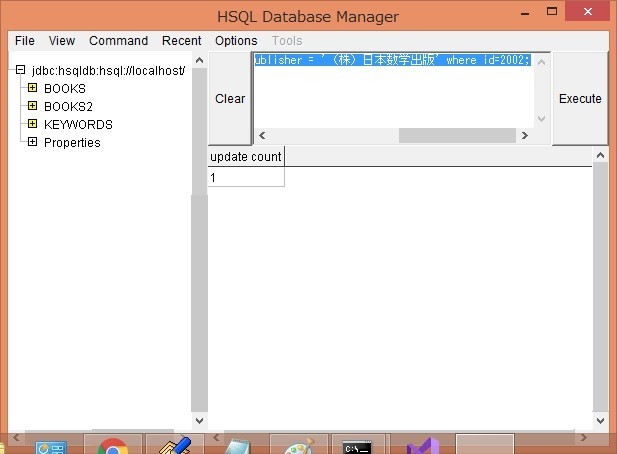Screen dimensions: 617x454
Task: Click the result cell showing 1
Action: pos(246,177)
